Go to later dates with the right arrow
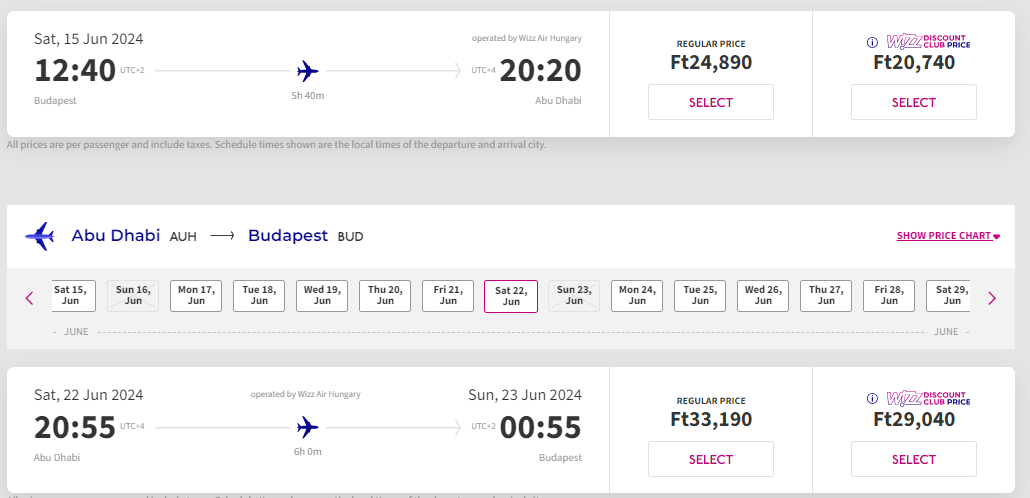Image resolution: width=1030 pixels, height=498 pixels. click(992, 297)
